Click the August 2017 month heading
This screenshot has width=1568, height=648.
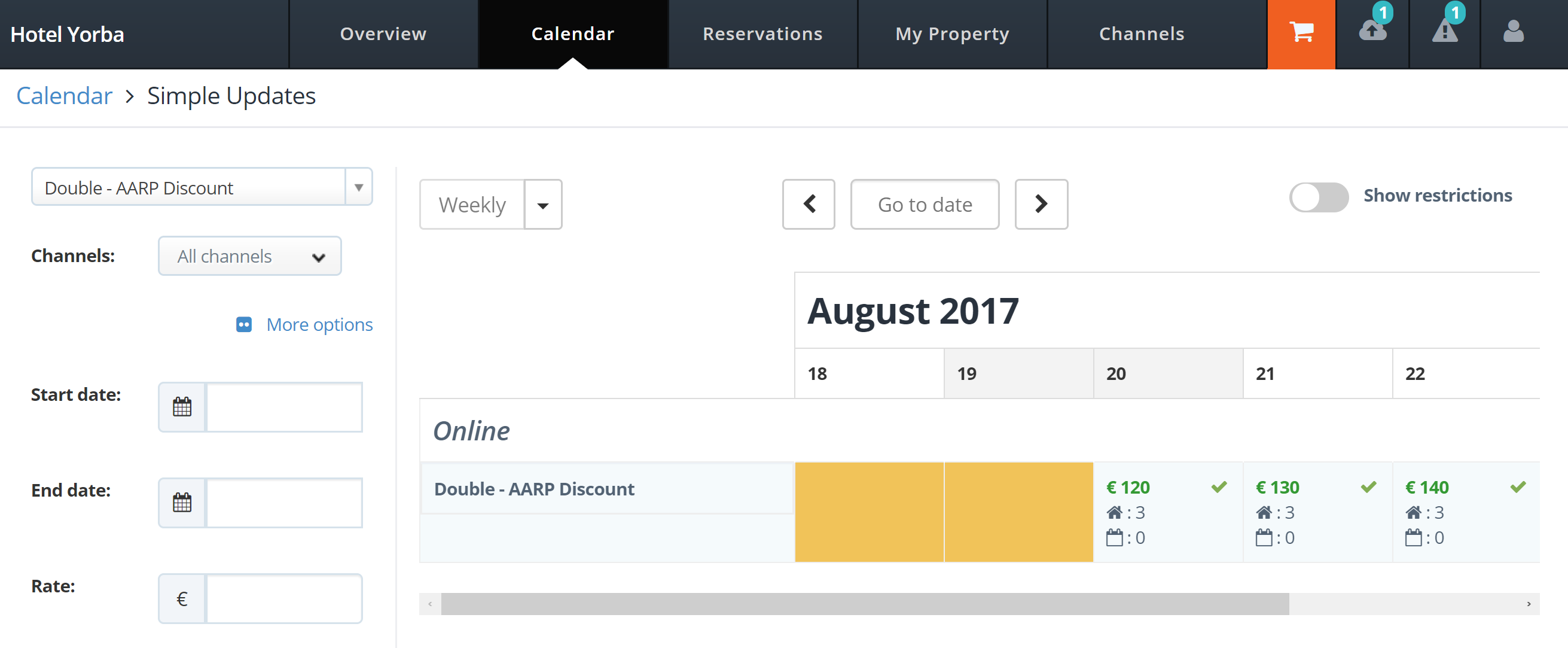pos(913,311)
